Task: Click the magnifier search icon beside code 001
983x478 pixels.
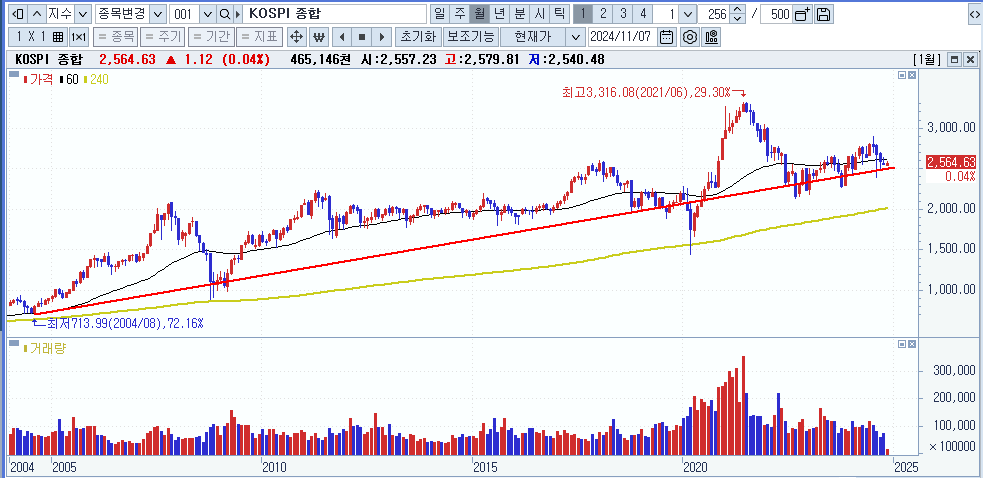Action: click(x=224, y=14)
